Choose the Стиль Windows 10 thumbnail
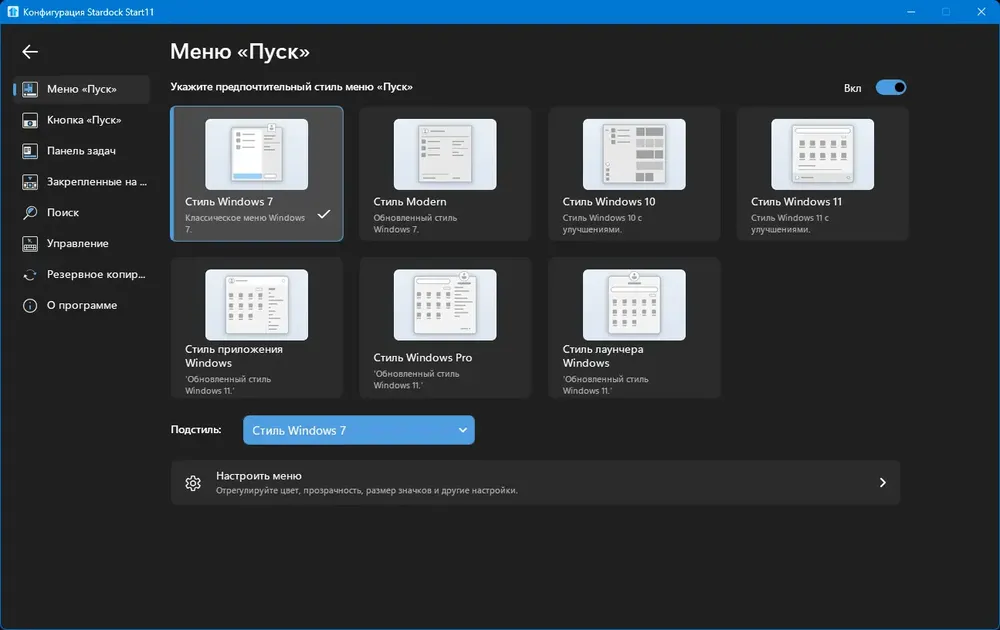The width and height of the screenshot is (1000, 630). (x=634, y=154)
